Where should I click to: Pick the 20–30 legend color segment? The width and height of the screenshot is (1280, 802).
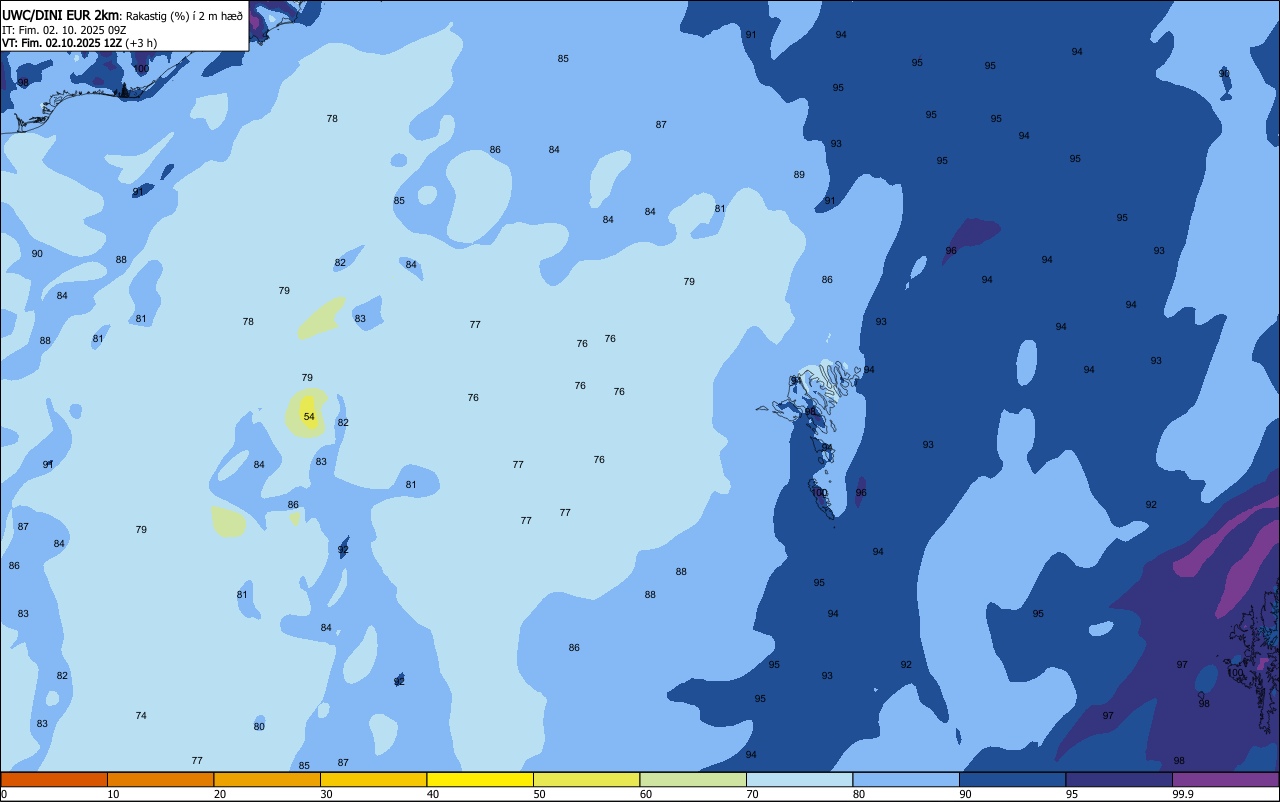pos(267,779)
